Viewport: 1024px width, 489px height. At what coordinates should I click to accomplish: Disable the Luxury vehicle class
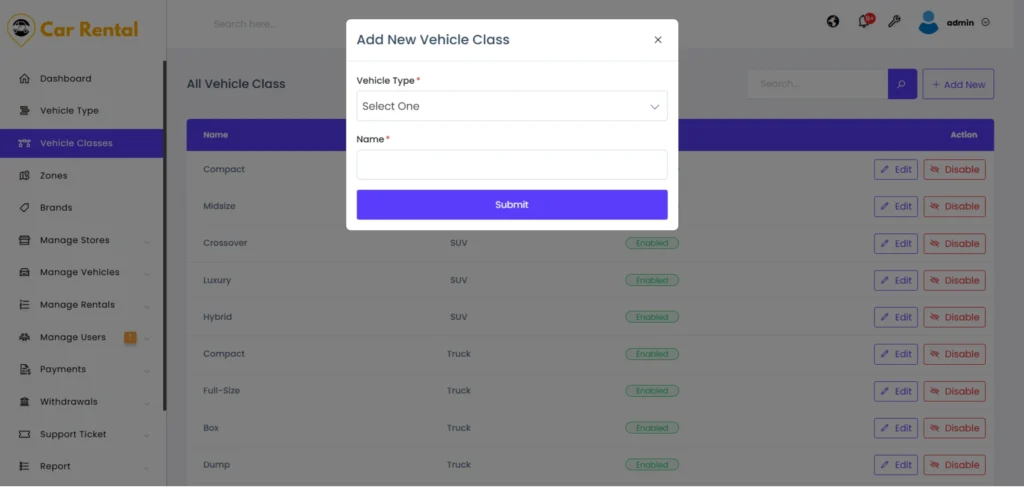coord(954,280)
